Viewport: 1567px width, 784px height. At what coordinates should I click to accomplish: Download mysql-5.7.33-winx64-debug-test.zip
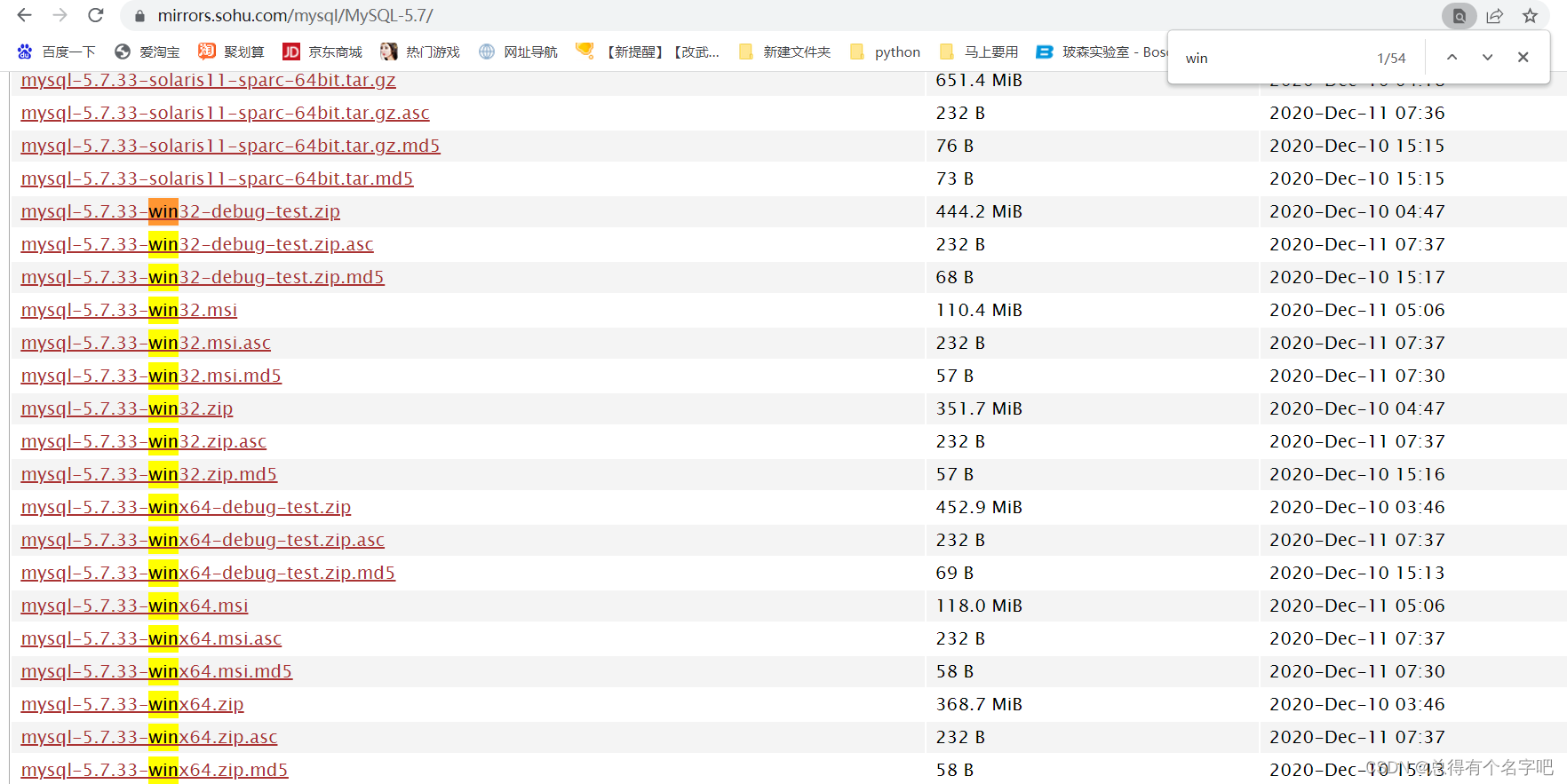coord(186,507)
